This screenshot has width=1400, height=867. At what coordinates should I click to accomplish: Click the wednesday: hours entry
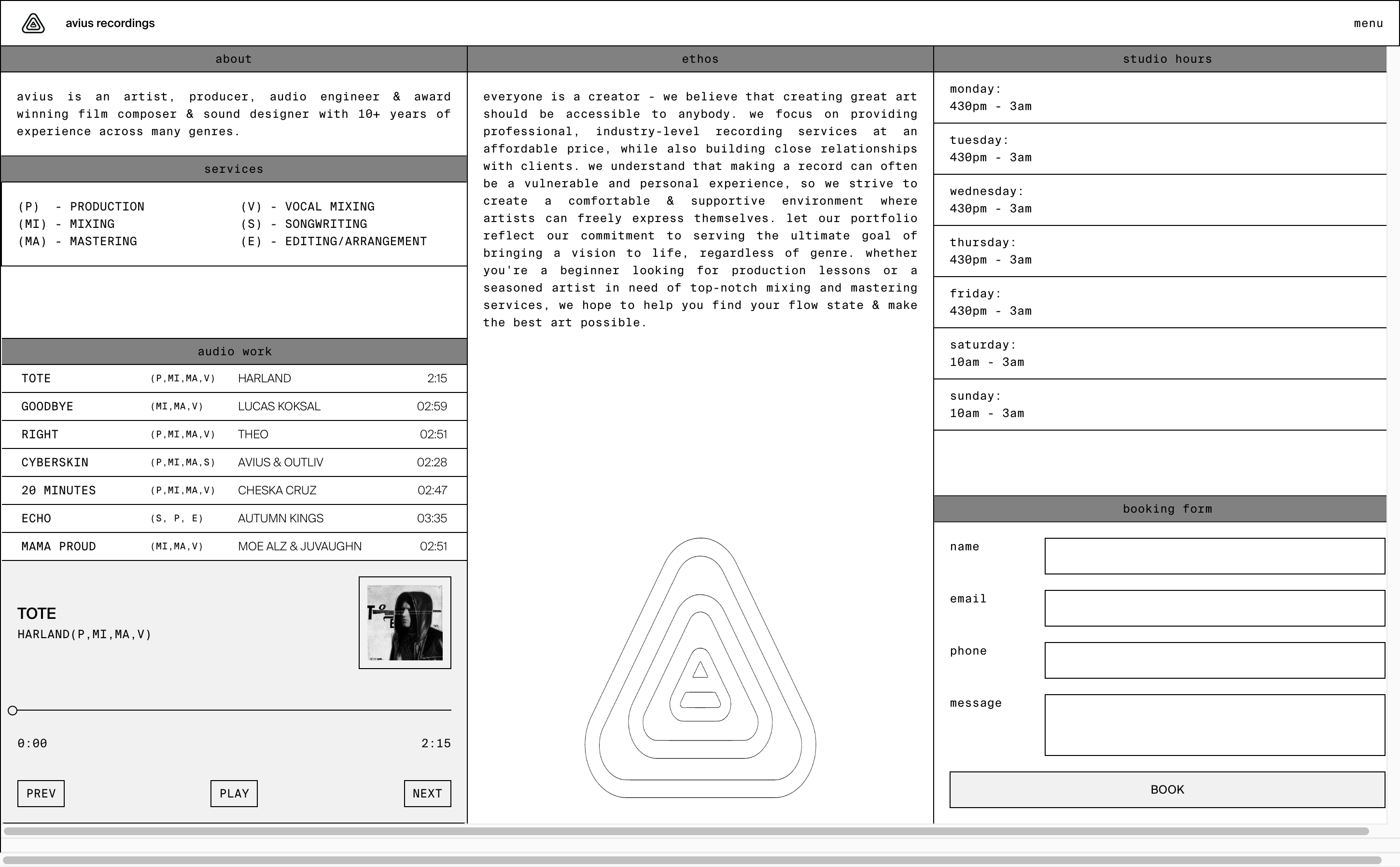[x=1161, y=199]
